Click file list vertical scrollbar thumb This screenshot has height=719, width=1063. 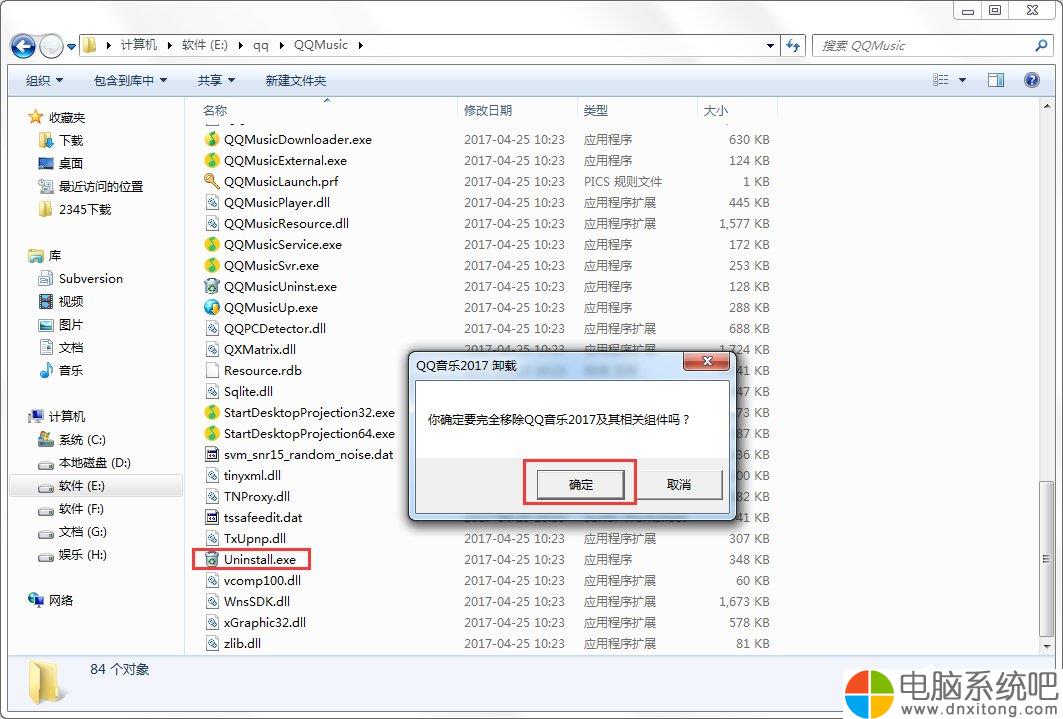[1046, 558]
